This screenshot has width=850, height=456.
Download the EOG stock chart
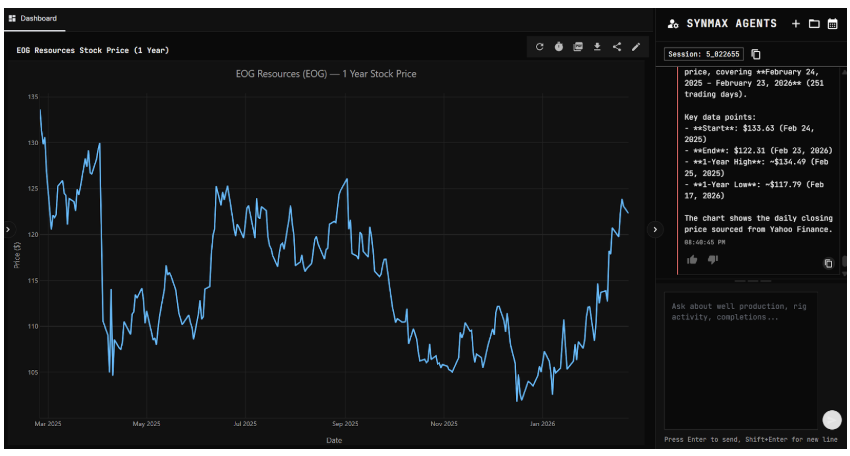tap(597, 47)
